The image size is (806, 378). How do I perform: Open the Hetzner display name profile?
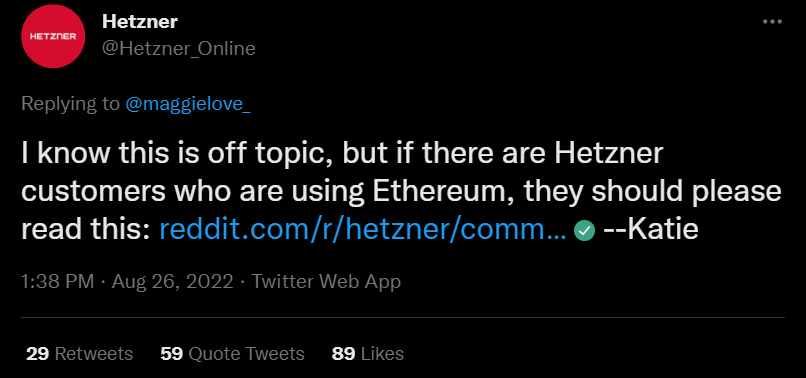[x=140, y=22]
